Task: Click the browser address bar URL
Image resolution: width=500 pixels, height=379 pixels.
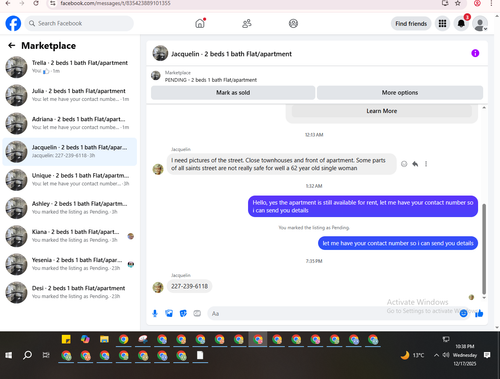Action: tap(115, 3)
